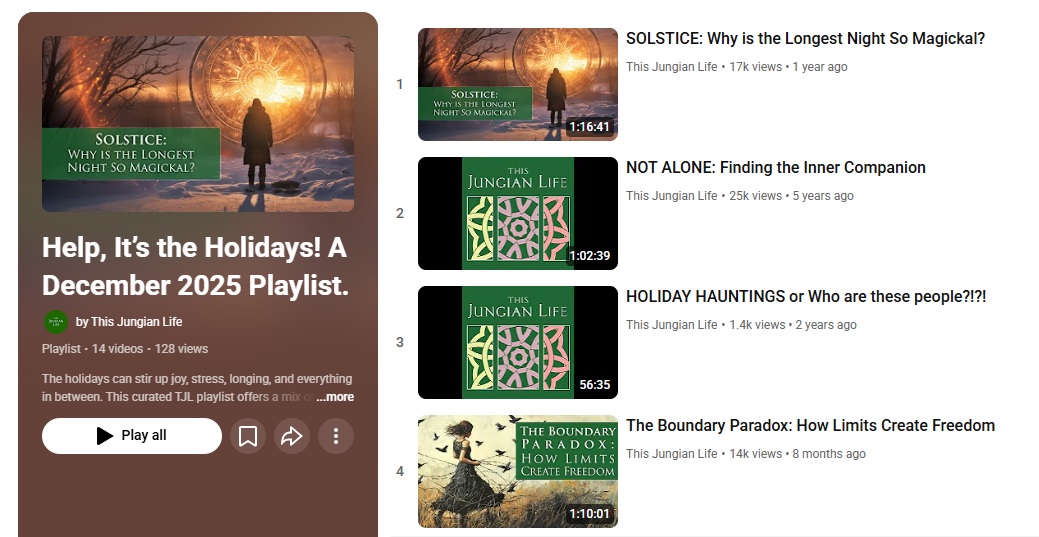Open the three-dot more actions menu
Image resolution: width=1039 pixels, height=537 pixels.
[x=336, y=436]
